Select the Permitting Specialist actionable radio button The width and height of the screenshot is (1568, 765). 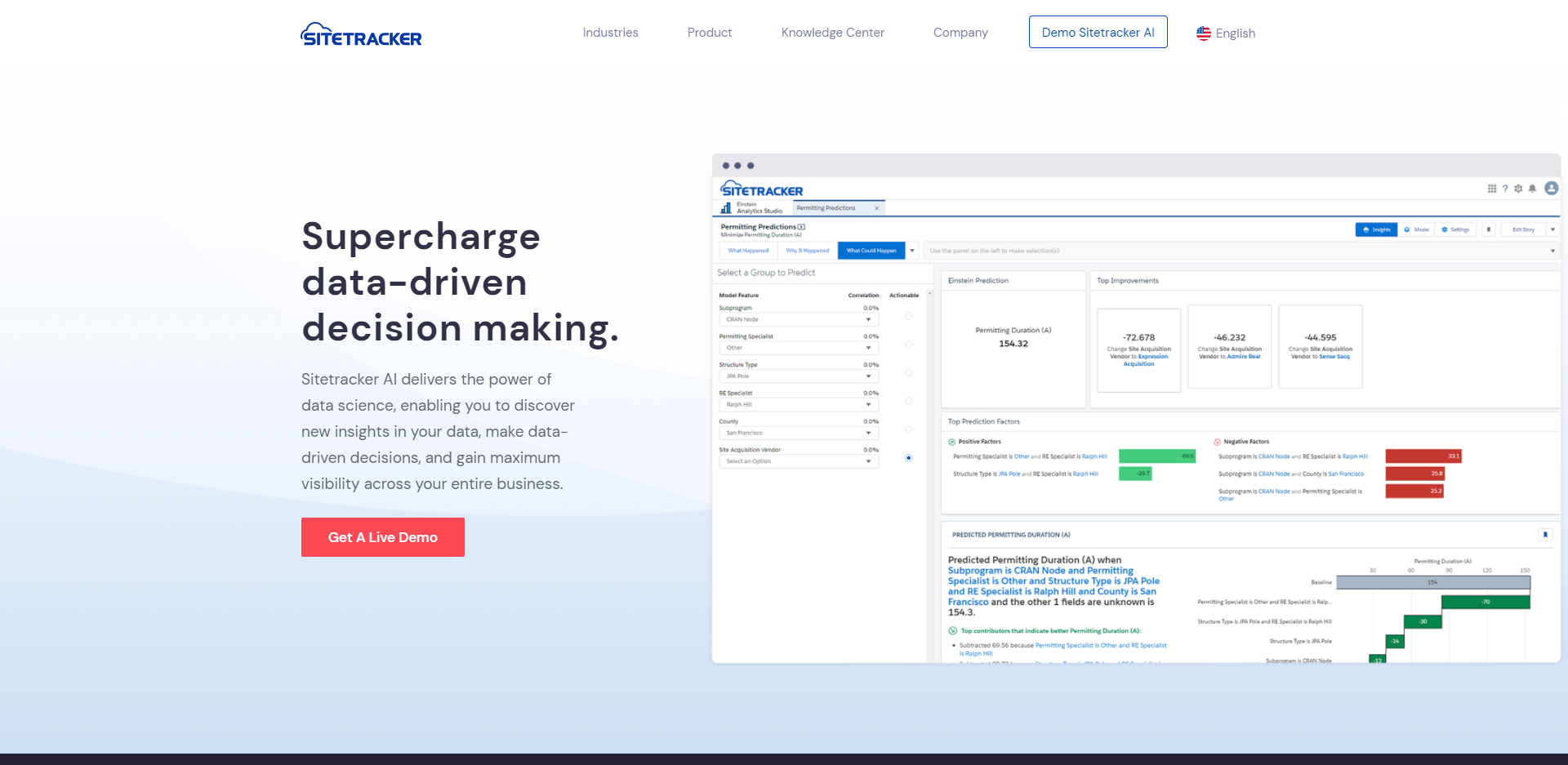[908, 345]
